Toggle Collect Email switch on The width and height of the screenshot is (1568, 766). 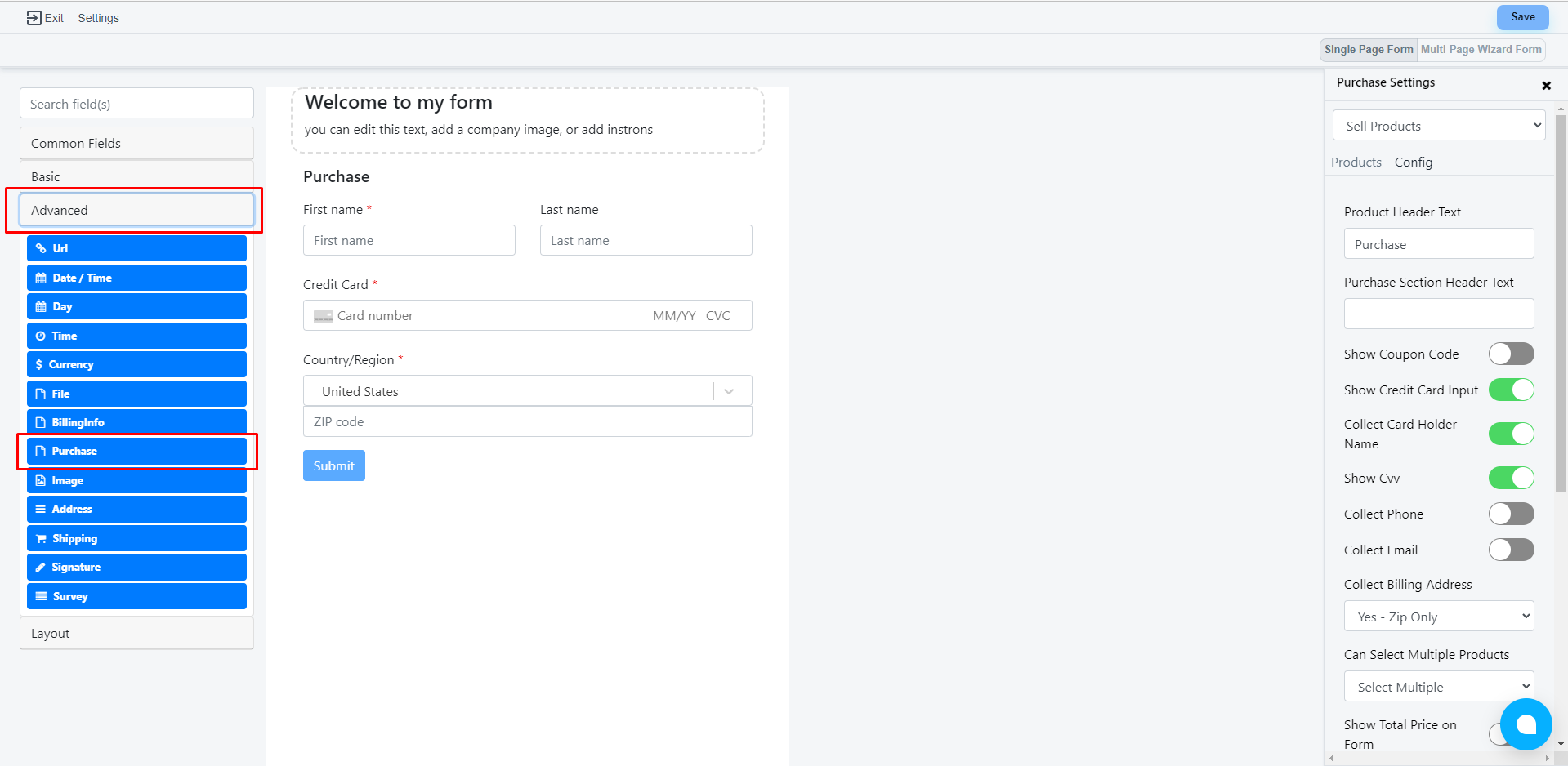tap(1511, 550)
